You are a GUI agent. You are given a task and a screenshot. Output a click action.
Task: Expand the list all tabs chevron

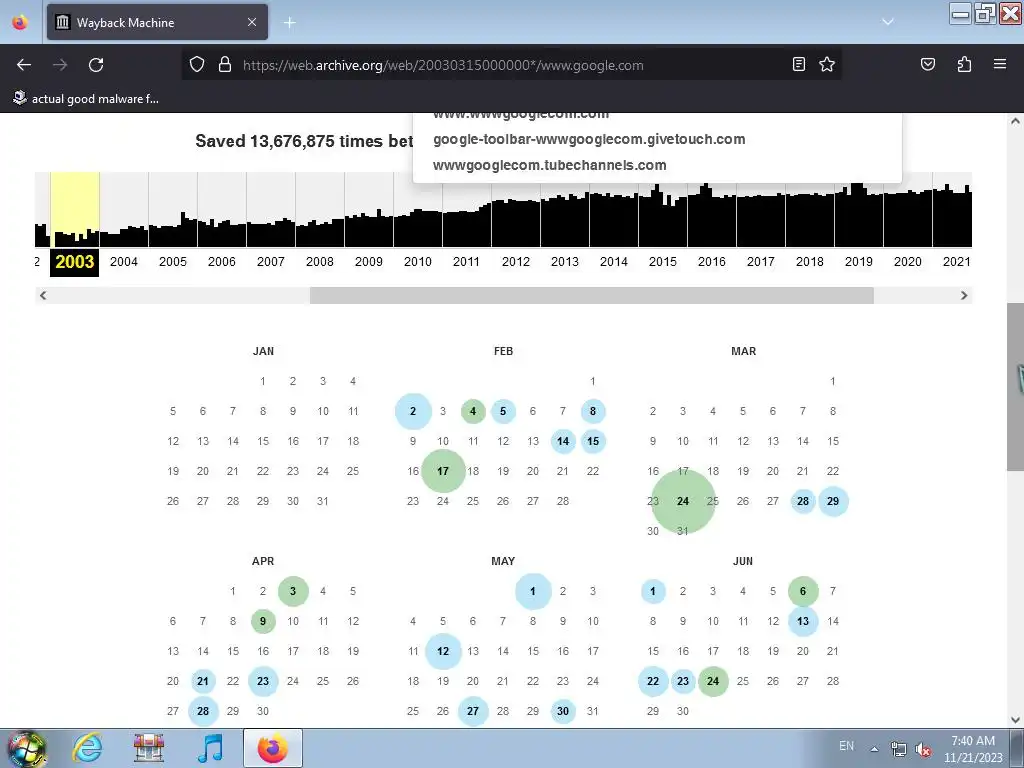coord(888,22)
